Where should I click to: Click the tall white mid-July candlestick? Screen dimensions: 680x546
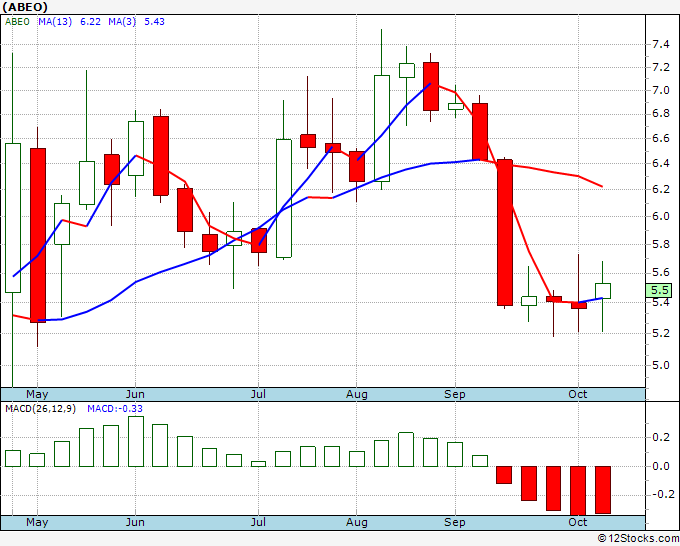[284, 198]
